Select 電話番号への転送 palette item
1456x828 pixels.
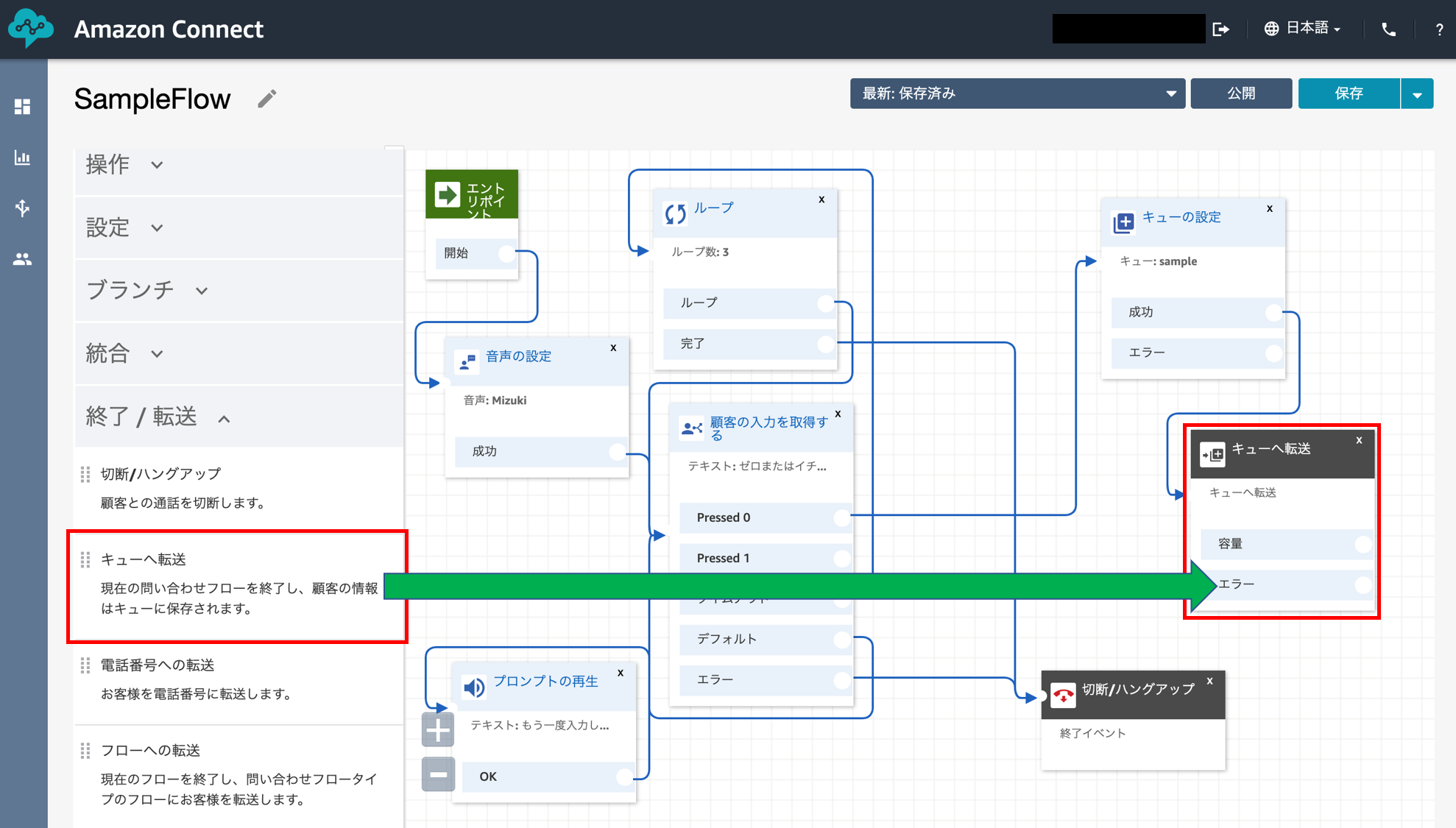pos(239,680)
